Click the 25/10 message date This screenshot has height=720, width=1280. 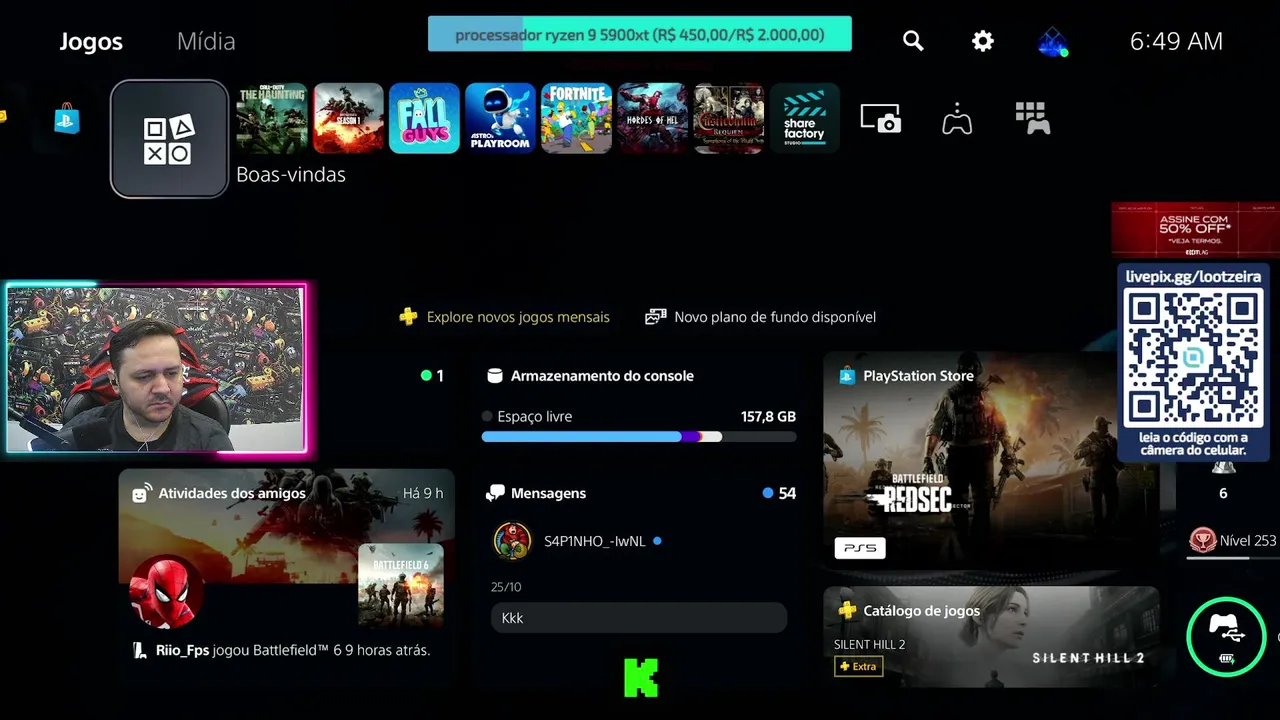click(506, 587)
